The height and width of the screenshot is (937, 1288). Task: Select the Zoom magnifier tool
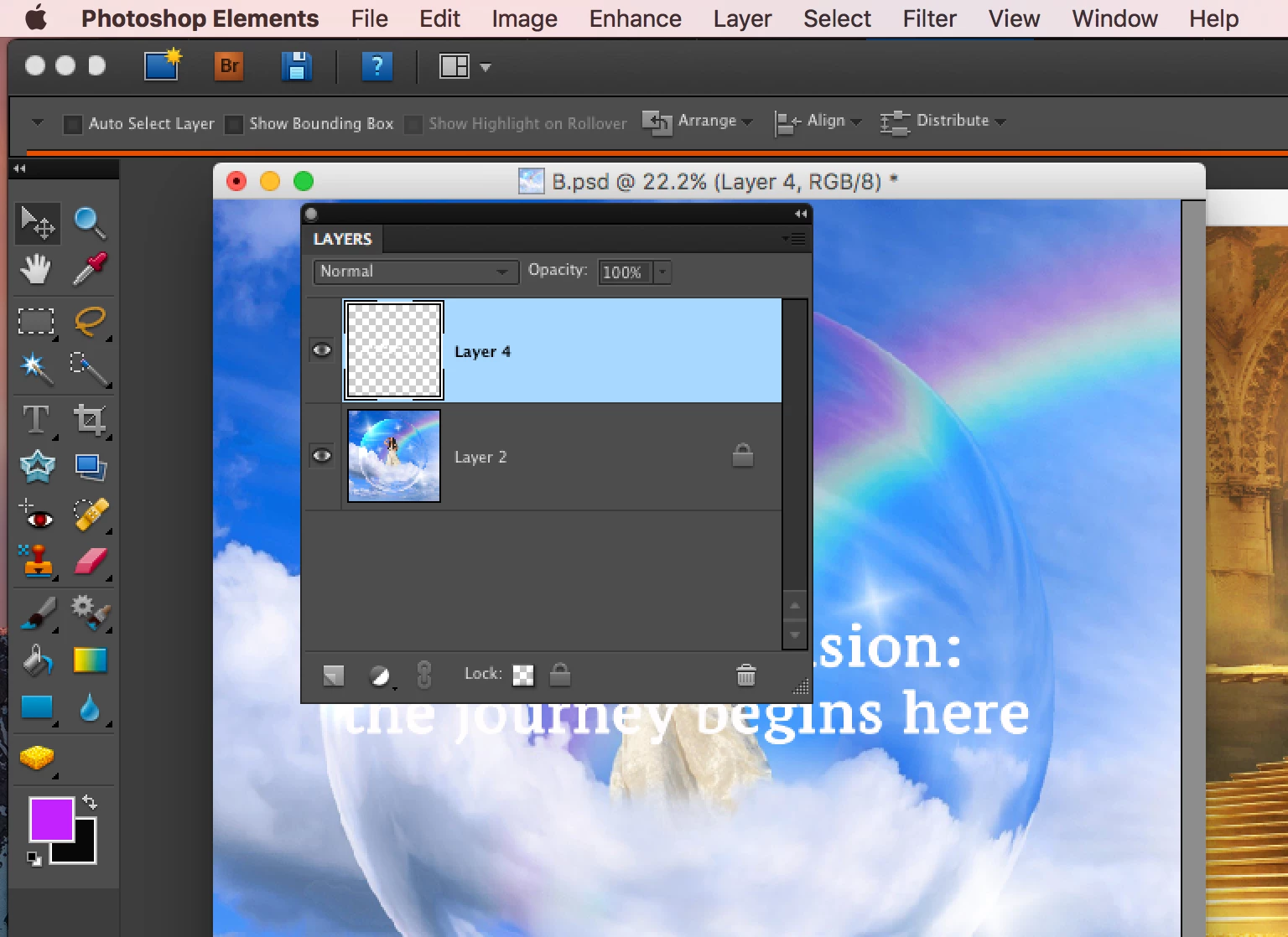pos(90,223)
